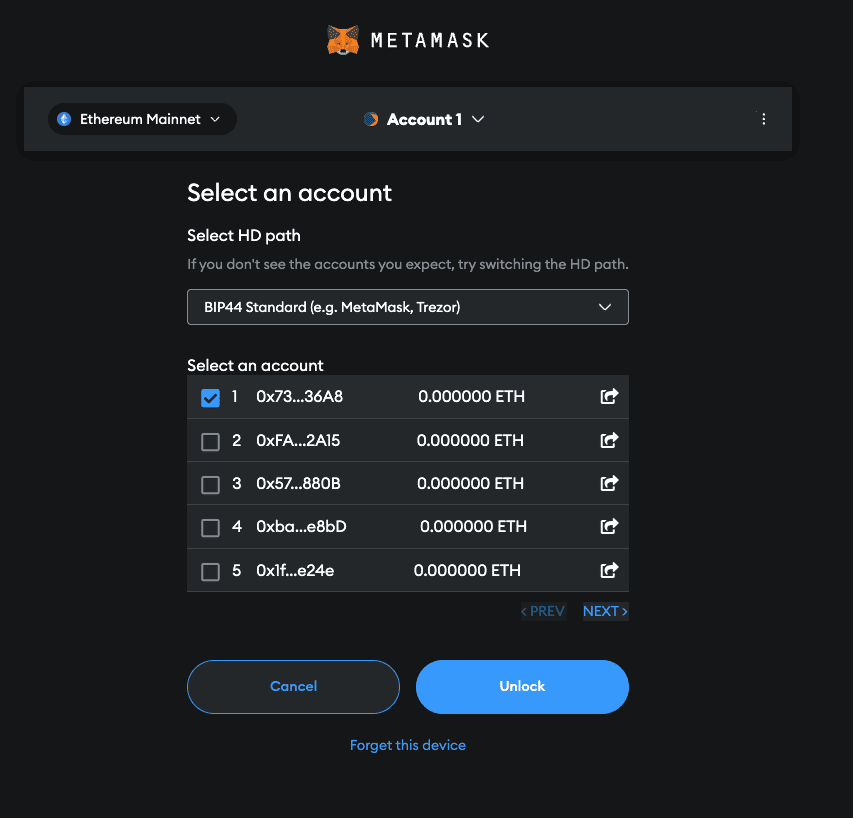Click address text 0xFA...2A15
The image size is (853, 818).
click(298, 440)
